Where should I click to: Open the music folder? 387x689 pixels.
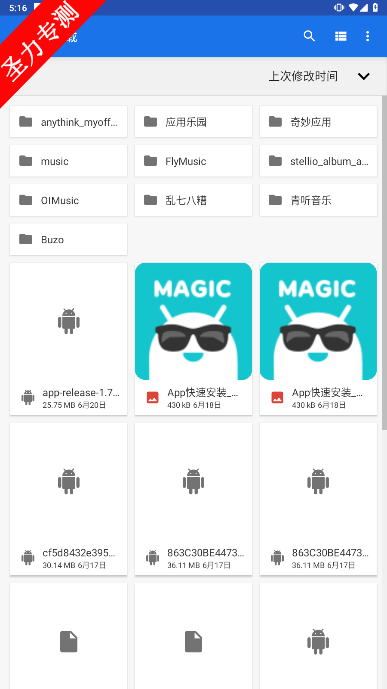tap(69, 161)
